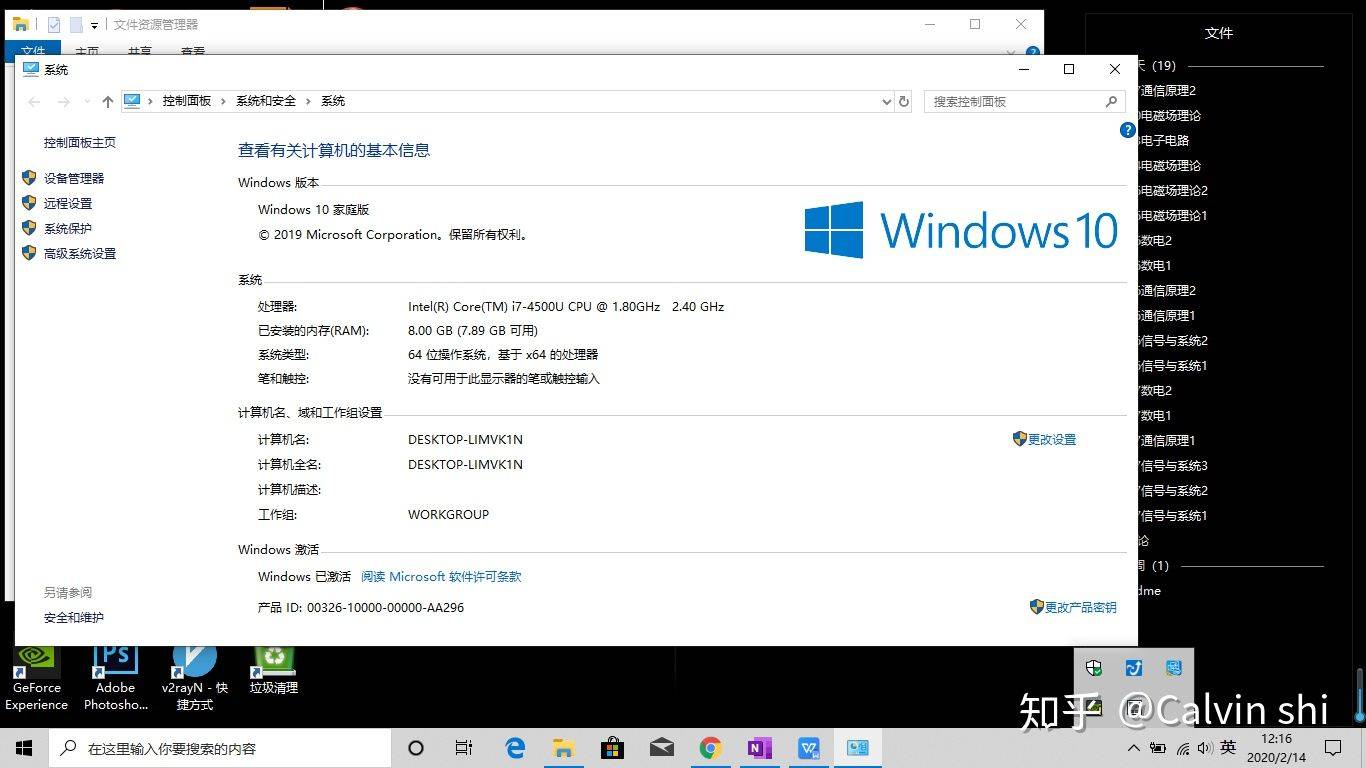Image resolution: width=1366 pixels, height=768 pixels.
Task: Open Task View from the taskbar
Action: click(464, 748)
